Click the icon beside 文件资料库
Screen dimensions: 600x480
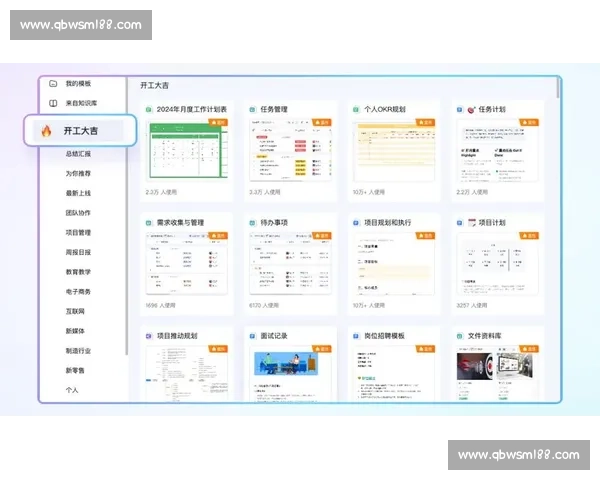460,336
